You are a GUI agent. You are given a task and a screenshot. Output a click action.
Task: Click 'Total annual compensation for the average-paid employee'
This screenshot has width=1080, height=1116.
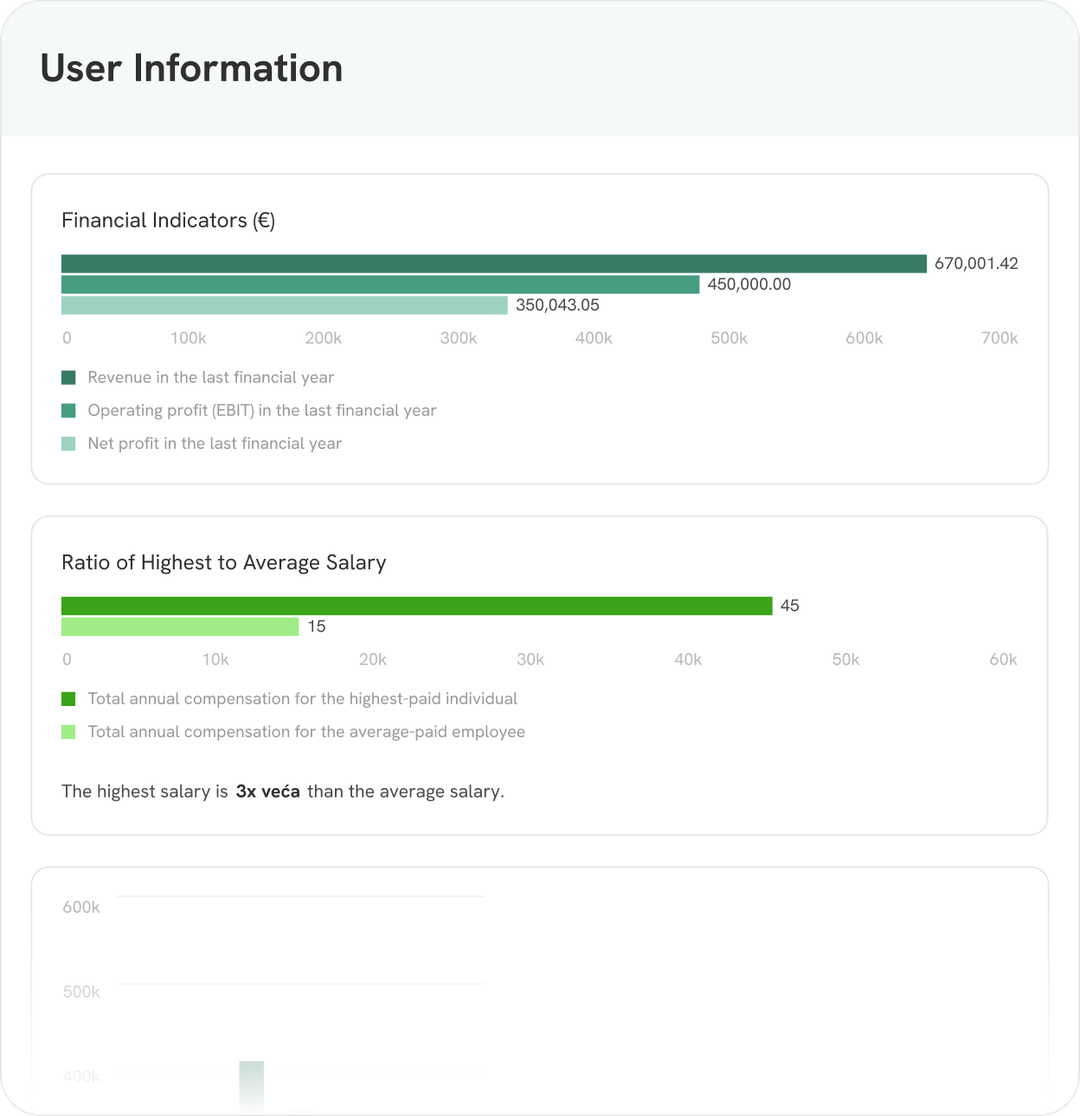pos(306,732)
